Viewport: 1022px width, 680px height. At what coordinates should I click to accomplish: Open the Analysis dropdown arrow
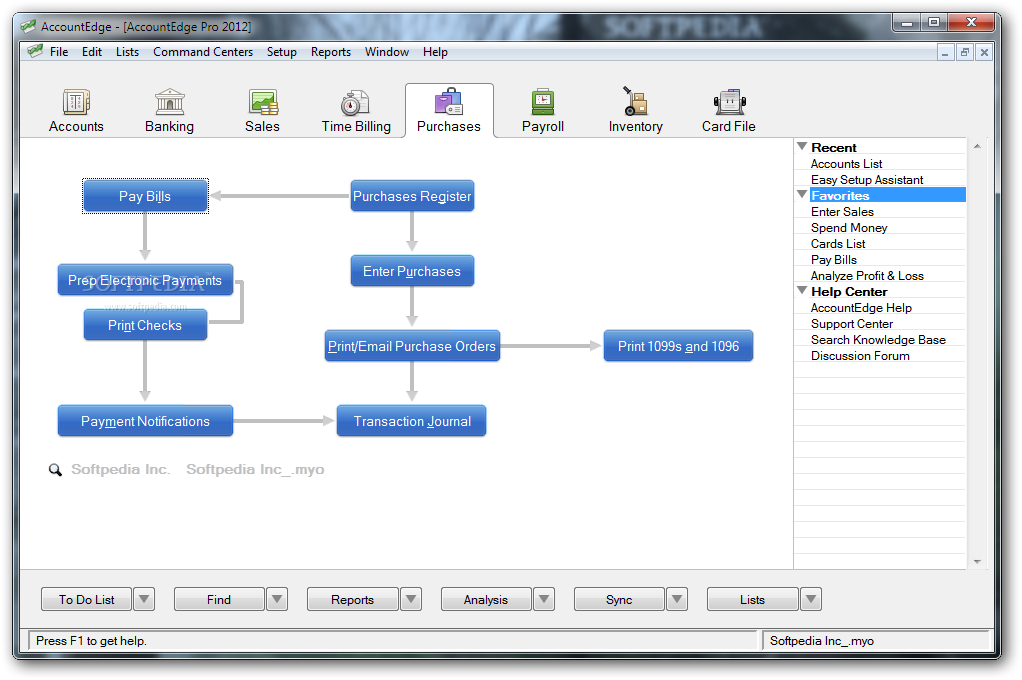(x=544, y=599)
